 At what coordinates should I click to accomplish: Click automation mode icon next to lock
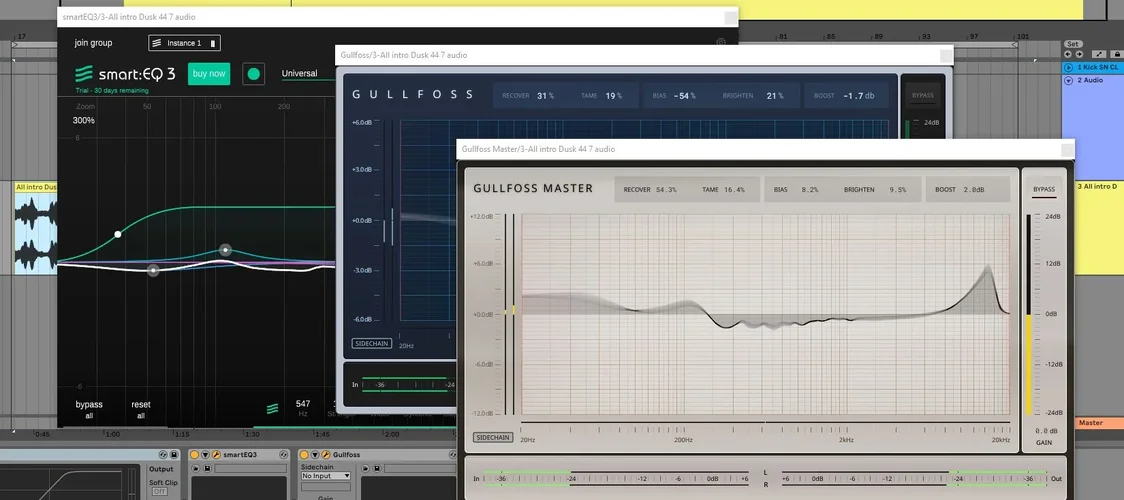tap(1099, 54)
